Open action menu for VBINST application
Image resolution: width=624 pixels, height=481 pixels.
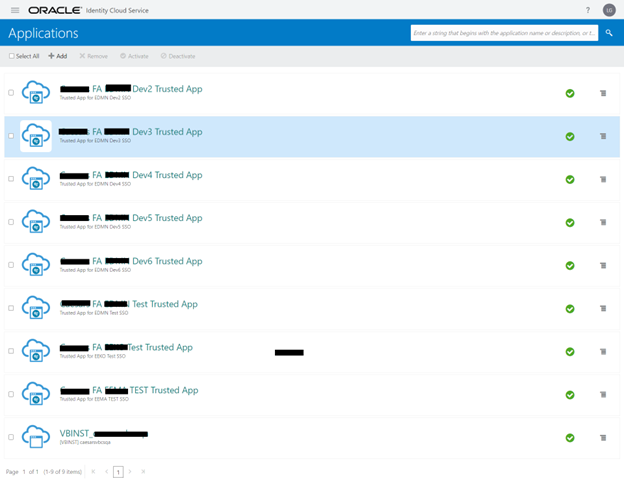[603, 437]
